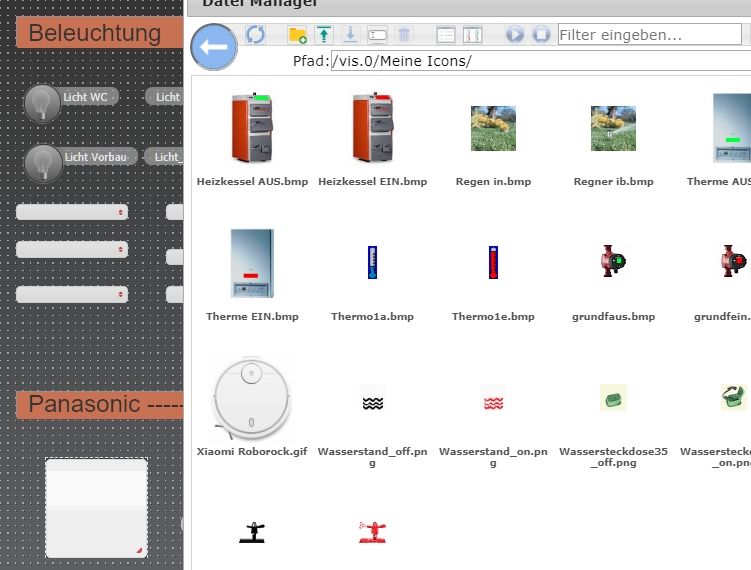Click the Thermo1e.bmp filename label
Screen dimensions: 751x570
(493, 317)
